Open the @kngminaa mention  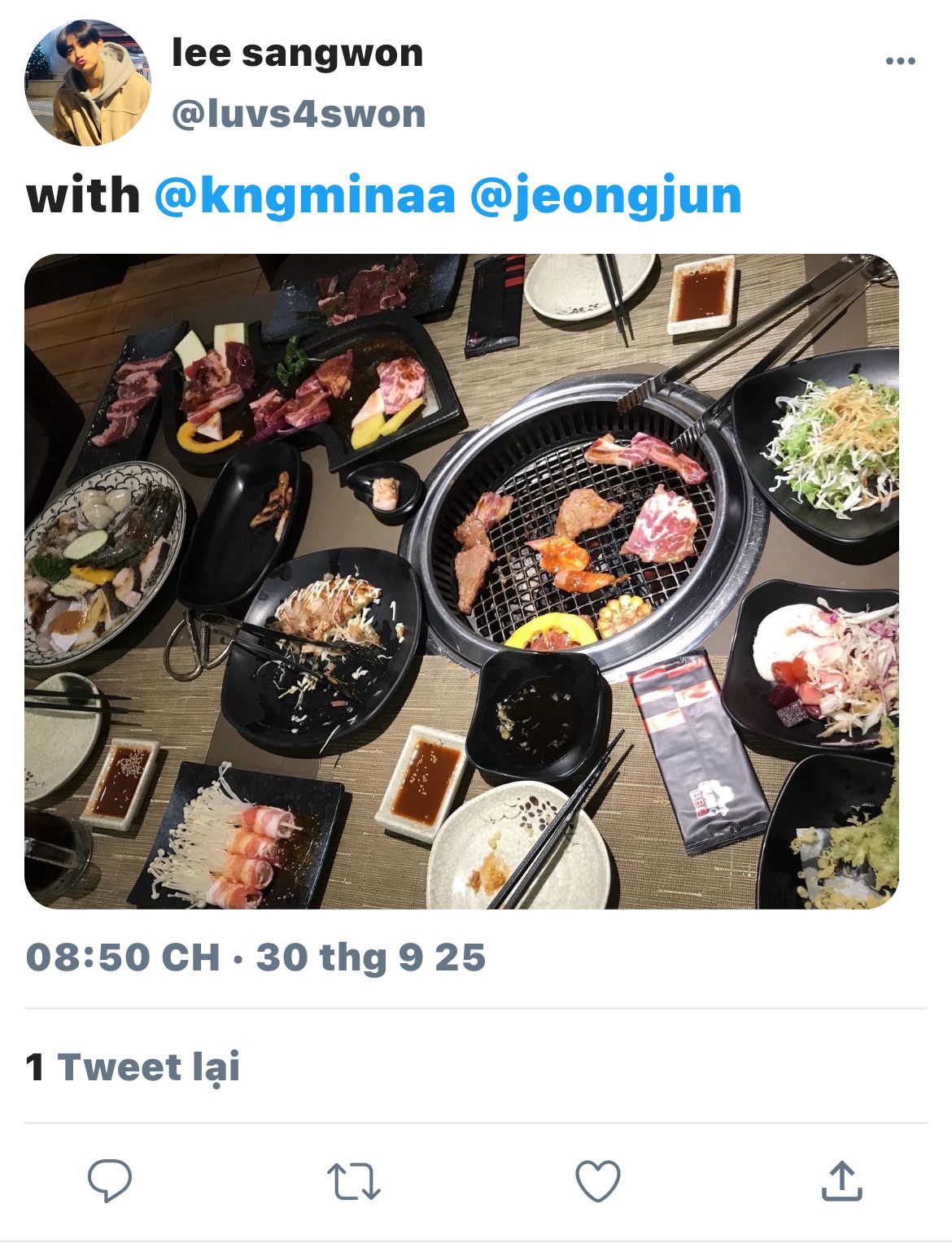coord(304,196)
